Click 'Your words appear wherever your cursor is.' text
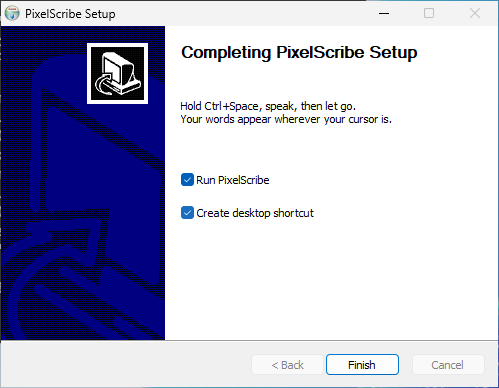Viewport: 499px width, 388px height. [286, 119]
